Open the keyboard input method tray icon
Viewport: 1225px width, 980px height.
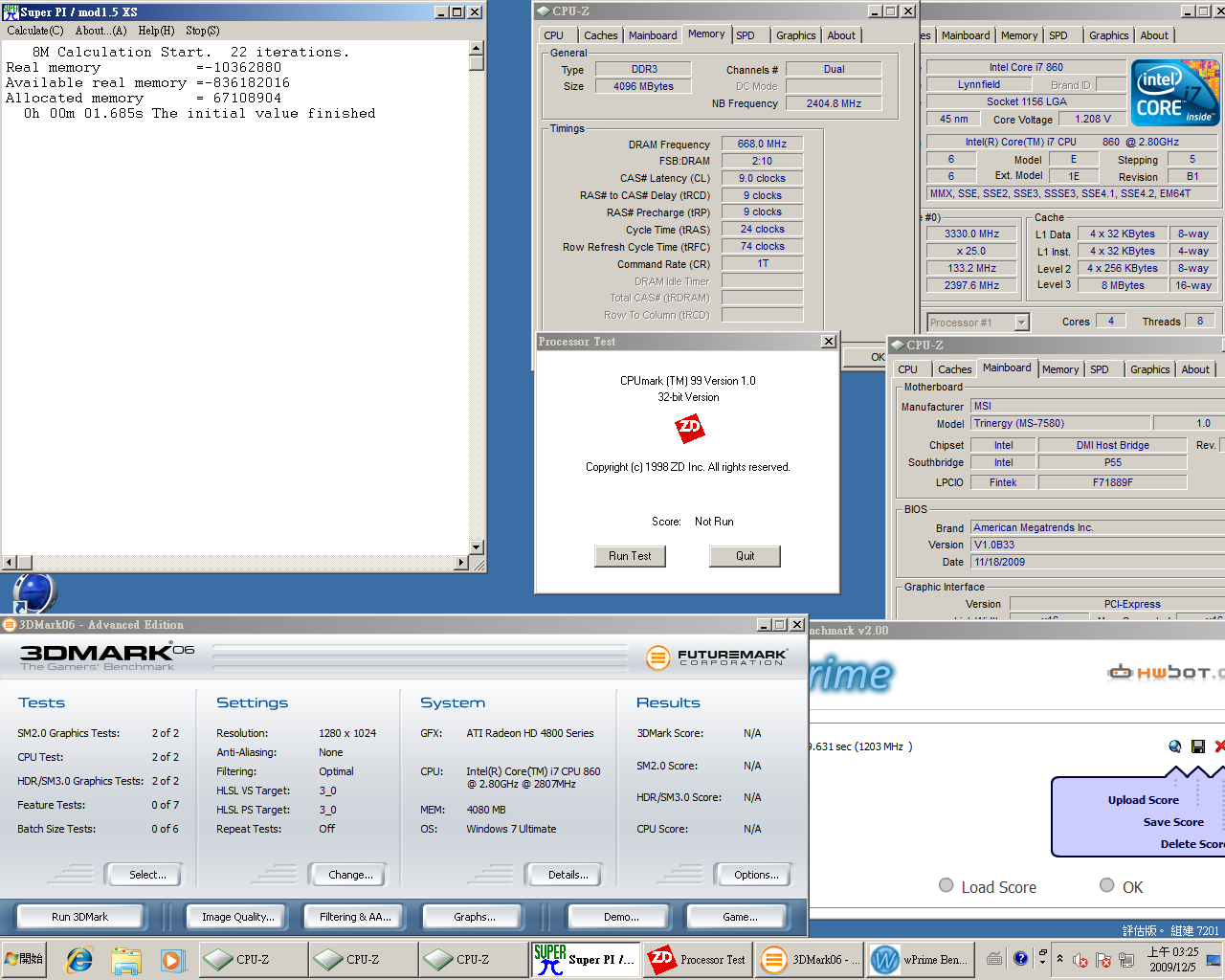[994, 958]
